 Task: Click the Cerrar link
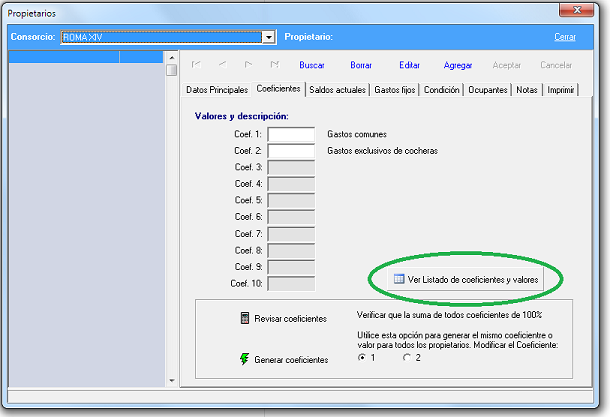(x=565, y=37)
